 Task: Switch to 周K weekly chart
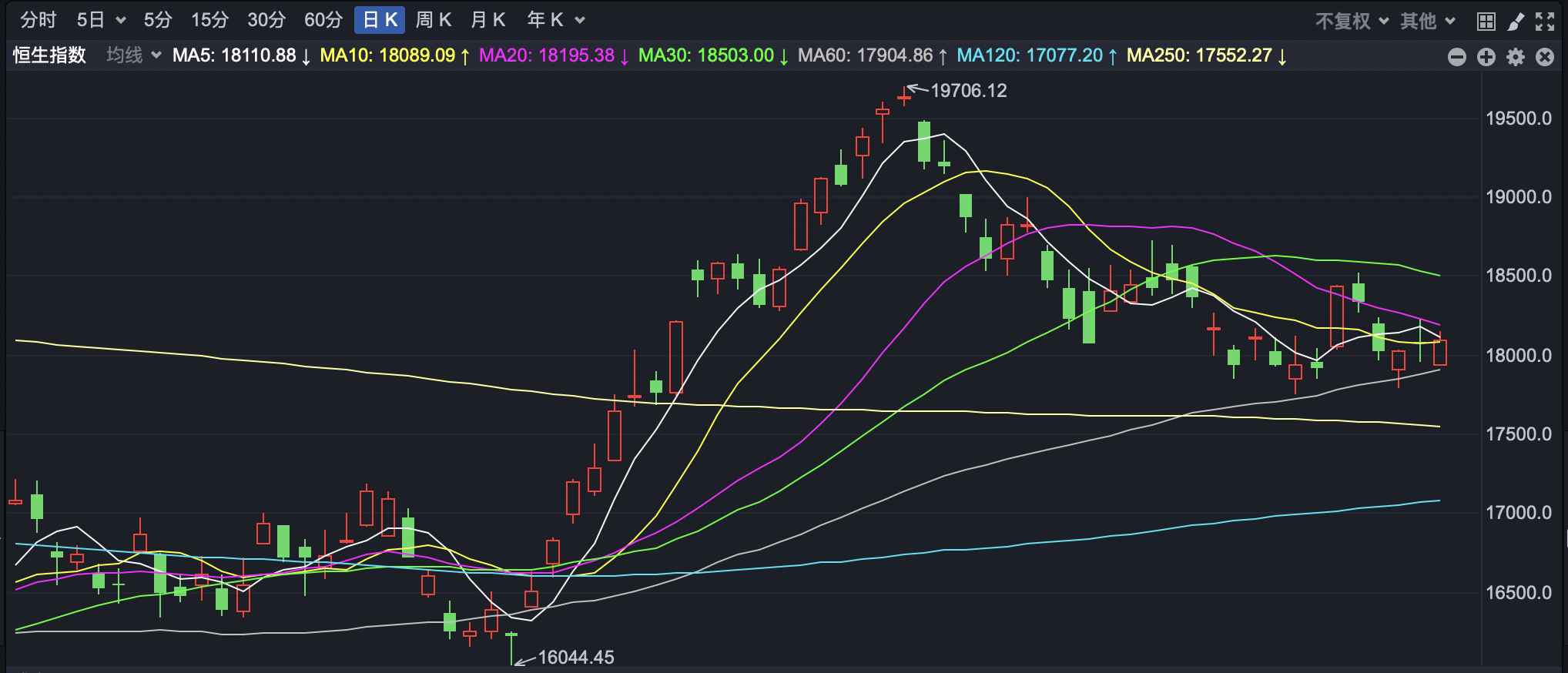[433, 20]
